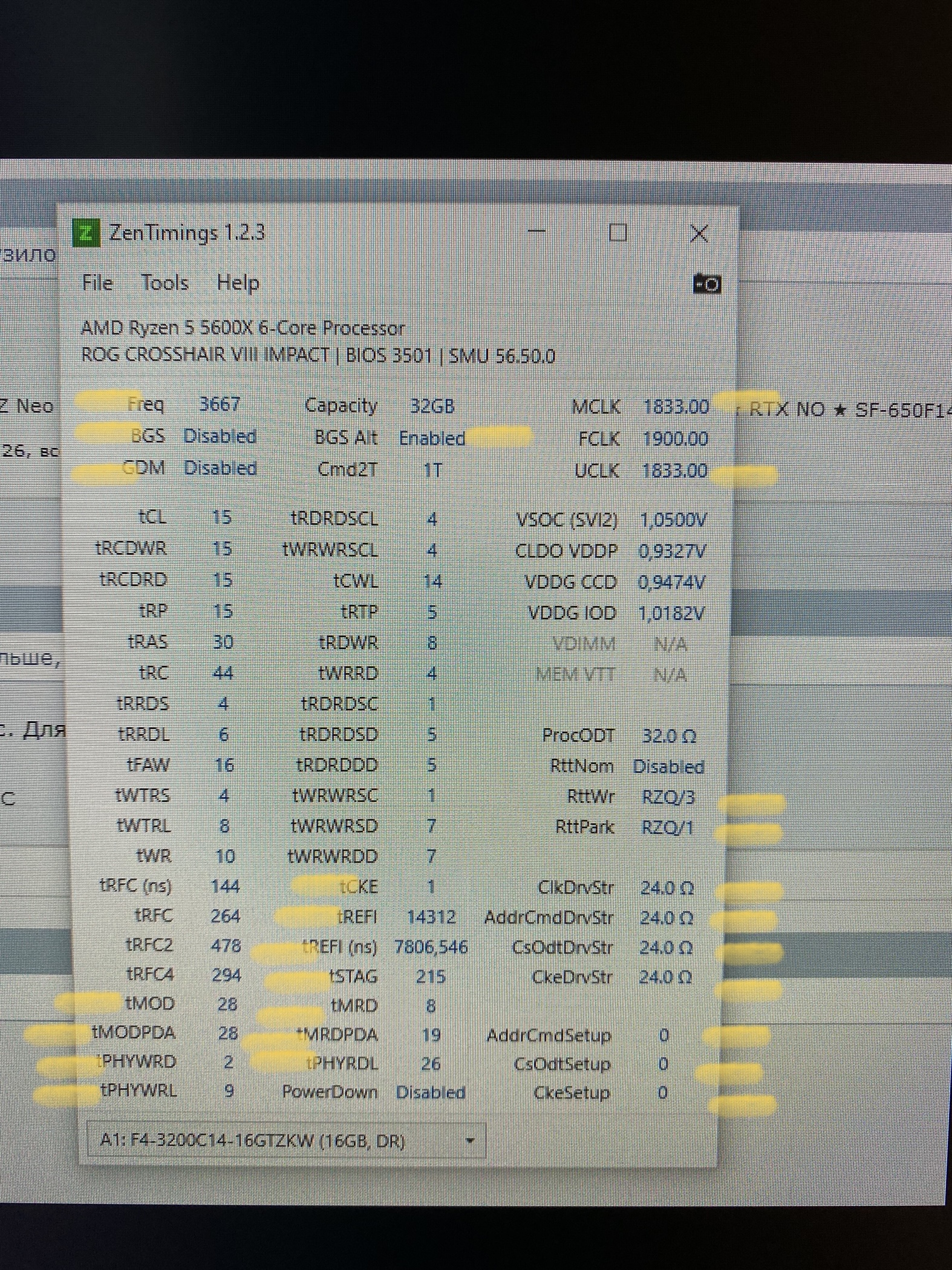This screenshot has height=1270, width=952.
Task: Click the AddrCmdSetup label
Action: point(549,1036)
